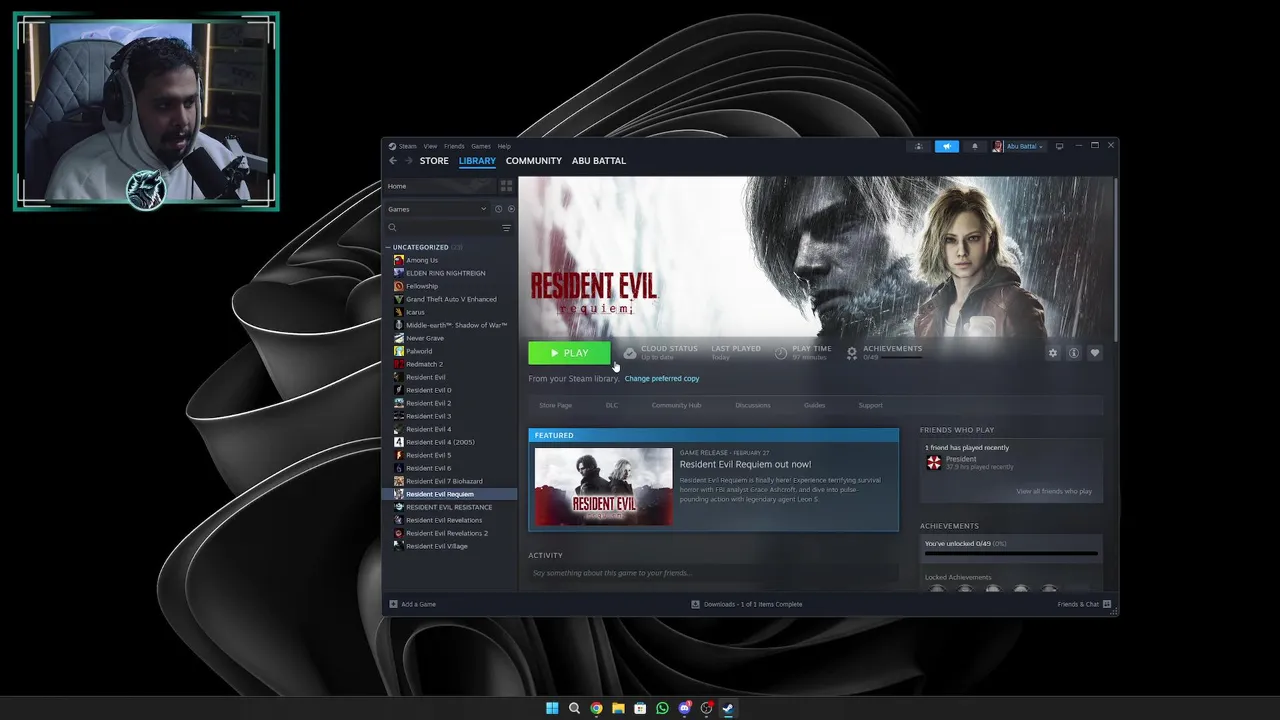This screenshot has width=1280, height=720.
Task: Open the Help menu
Action: click(x=504, y=146)
